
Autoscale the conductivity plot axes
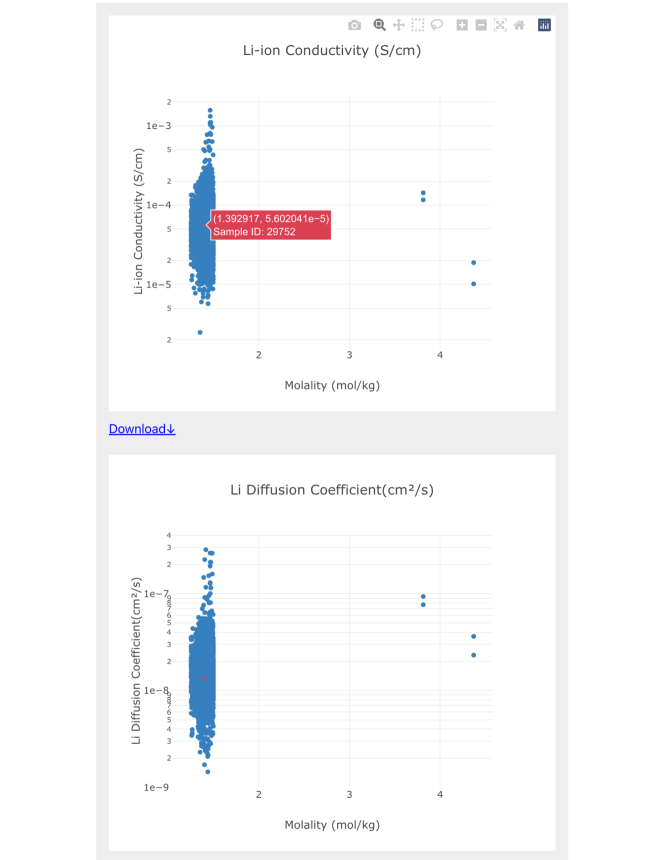[x=500, y=25]
